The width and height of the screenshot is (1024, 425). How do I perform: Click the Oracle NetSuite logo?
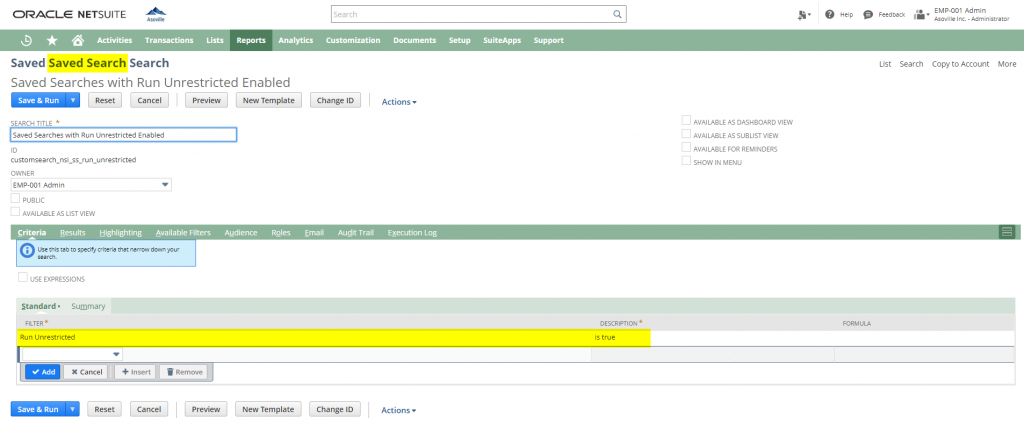click(x=70, y=14)
